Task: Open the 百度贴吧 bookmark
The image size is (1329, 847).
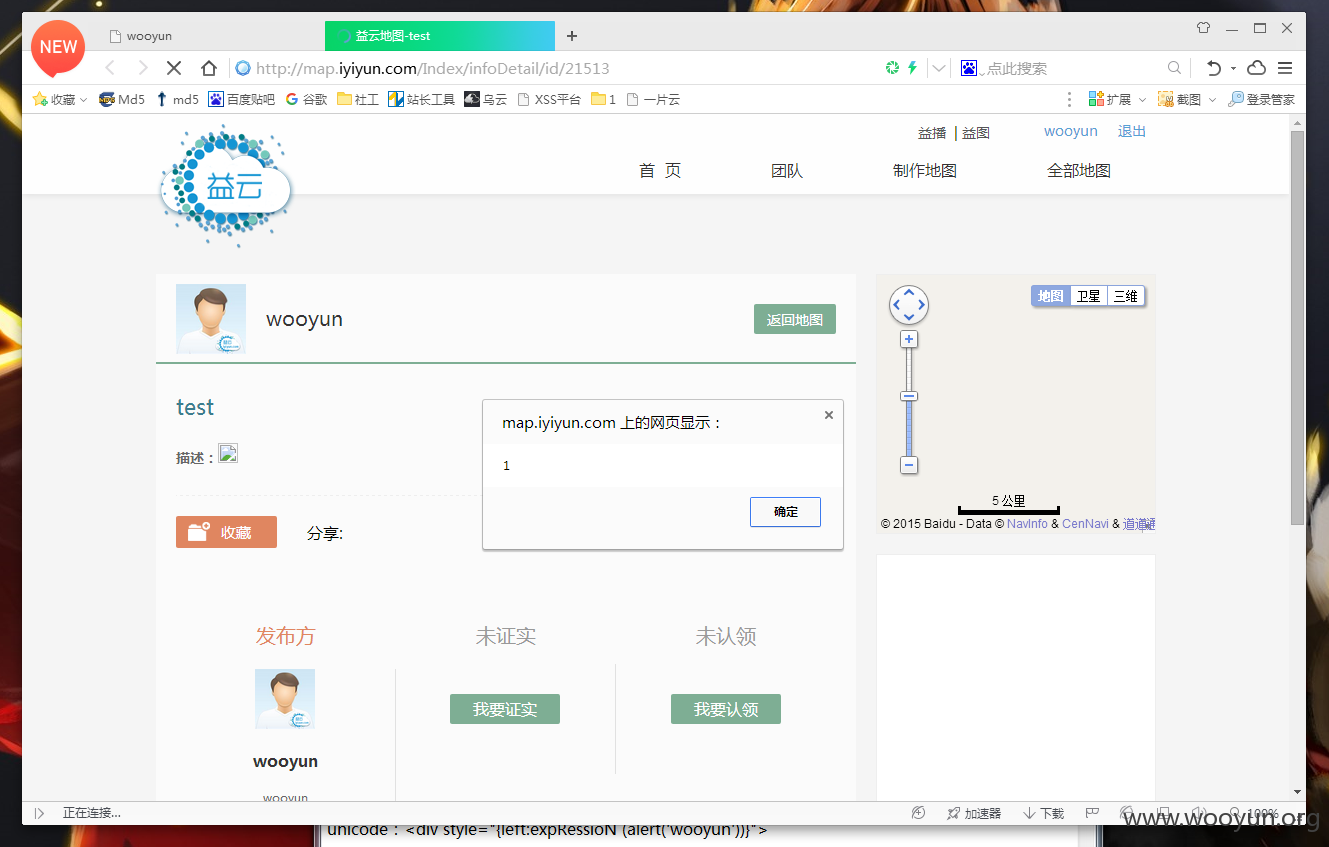Action: [241, 99]
